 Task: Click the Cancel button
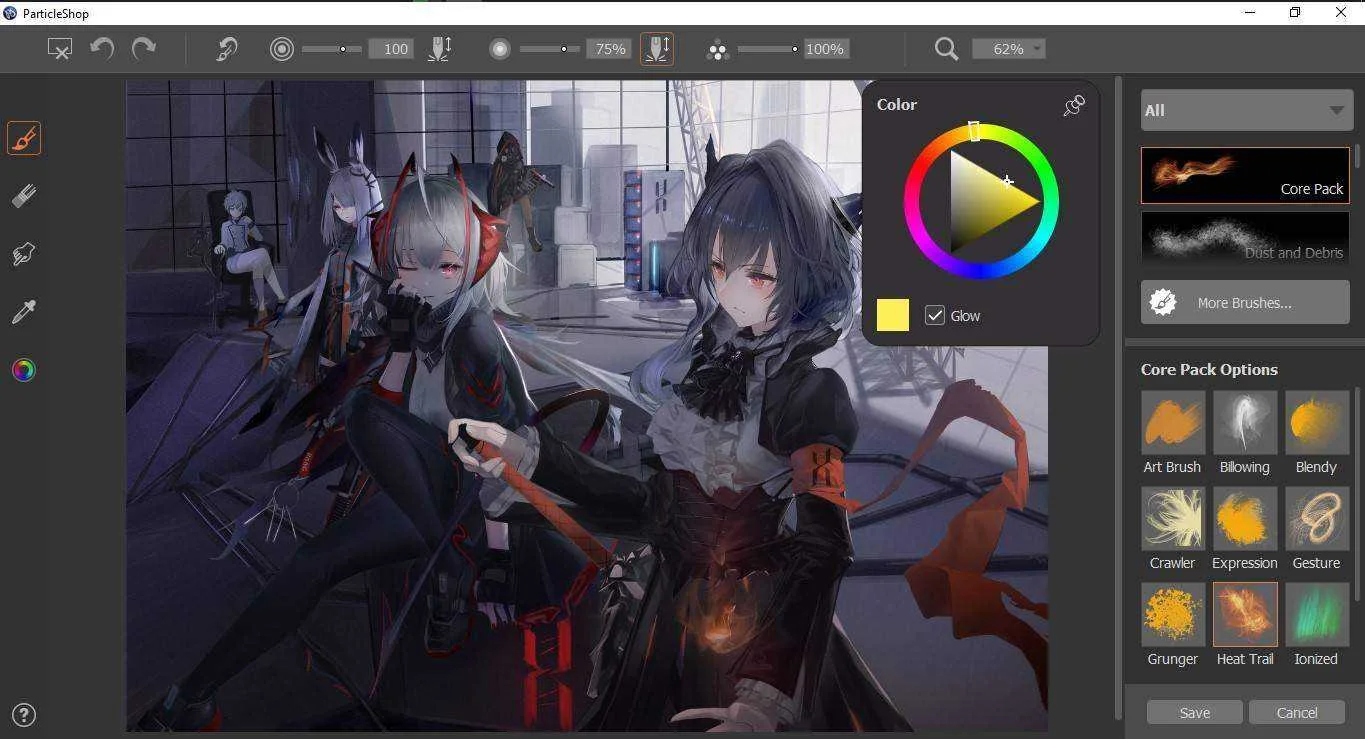pos(1297,712)
